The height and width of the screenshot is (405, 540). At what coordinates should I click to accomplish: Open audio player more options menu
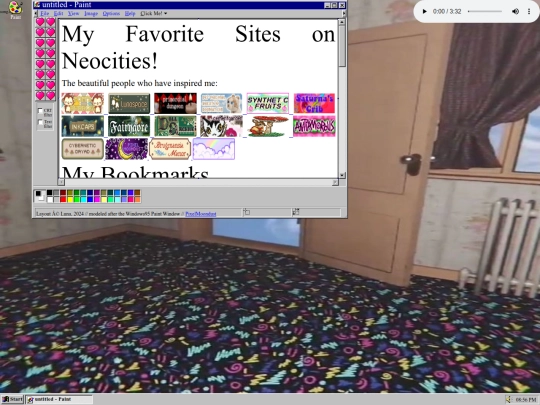point(529,11)
